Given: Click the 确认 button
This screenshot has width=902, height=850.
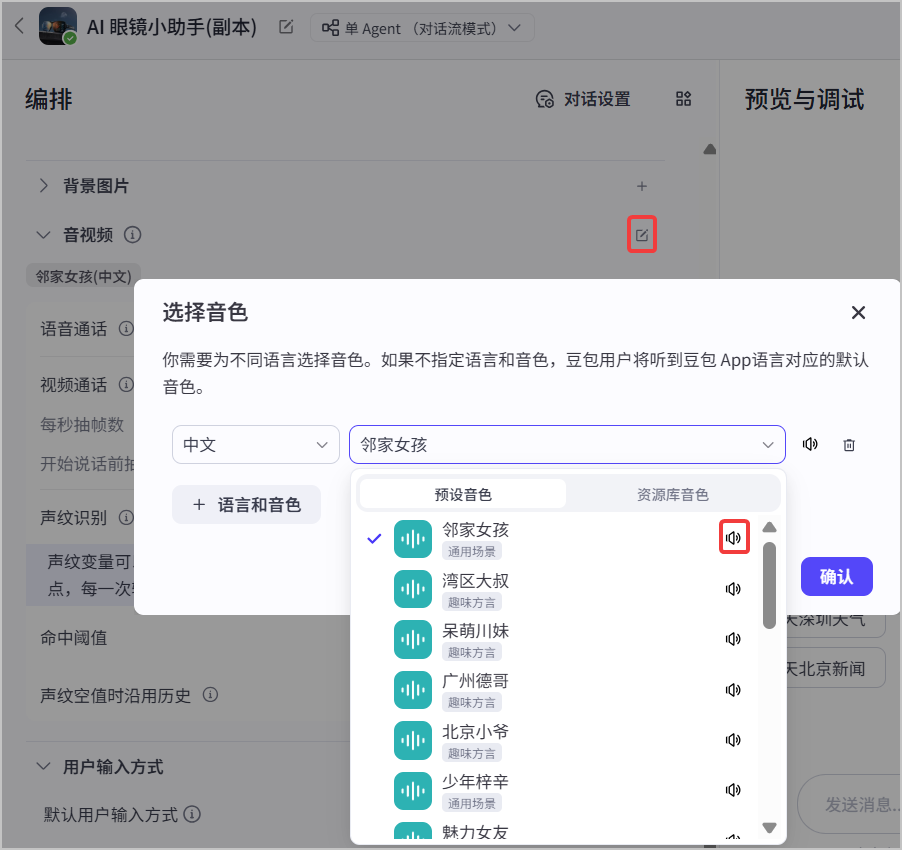Looking at the screenshot, I should 836,576.
